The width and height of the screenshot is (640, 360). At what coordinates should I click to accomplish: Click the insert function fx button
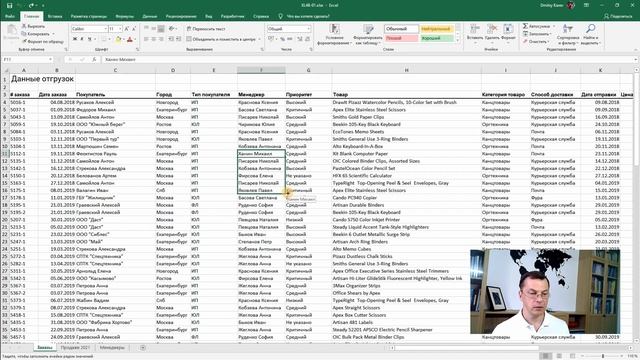coord(94,60)
